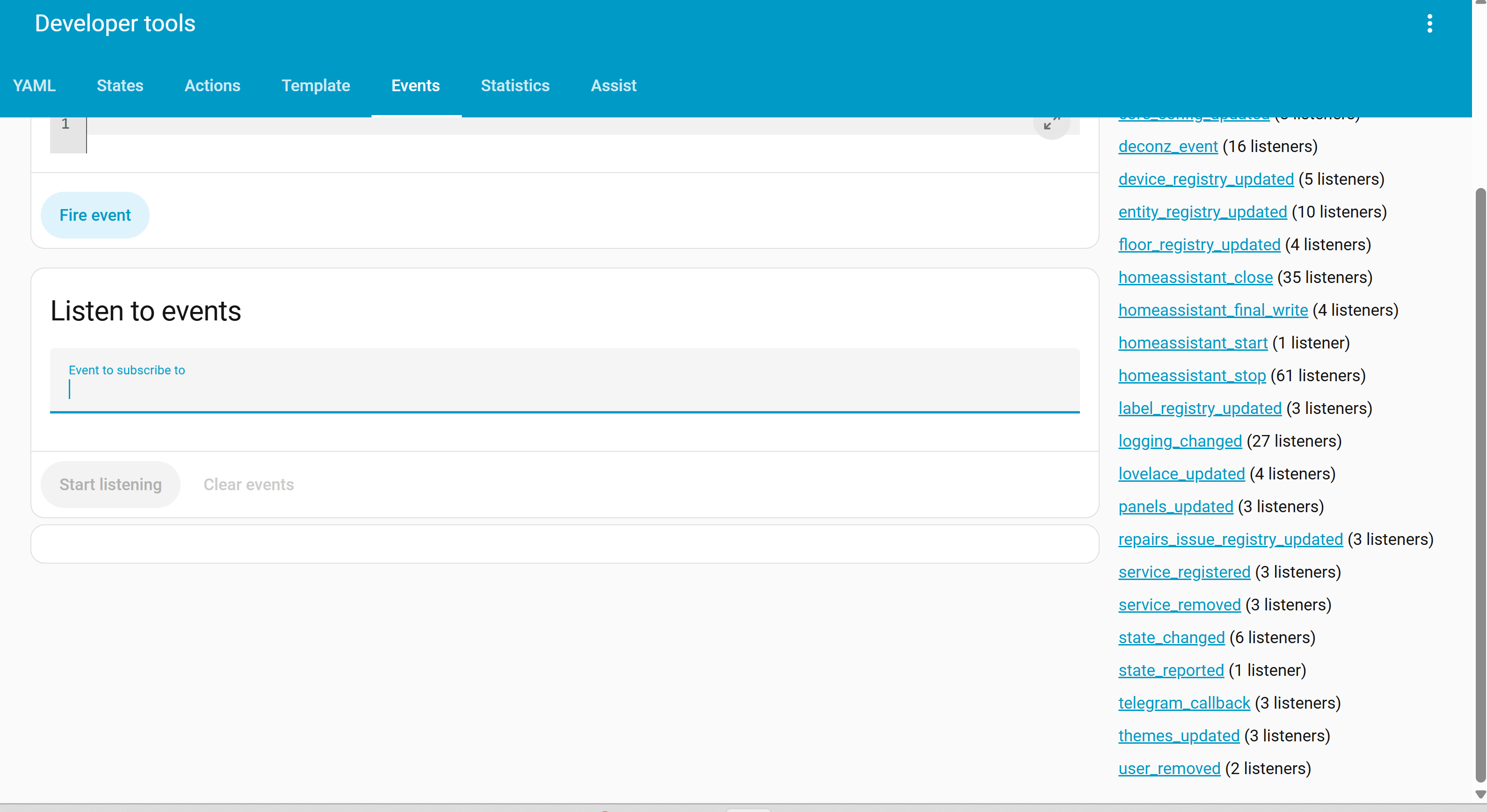This screenshot has height=812, width=1487.
Task: Click the fullscreen expand icon on editor
Action: [x=1051, y=123]
